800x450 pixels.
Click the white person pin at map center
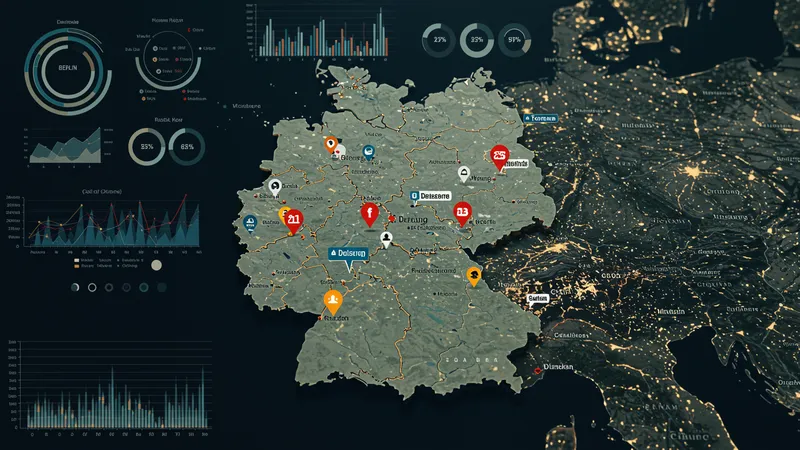tap(386, 239)
